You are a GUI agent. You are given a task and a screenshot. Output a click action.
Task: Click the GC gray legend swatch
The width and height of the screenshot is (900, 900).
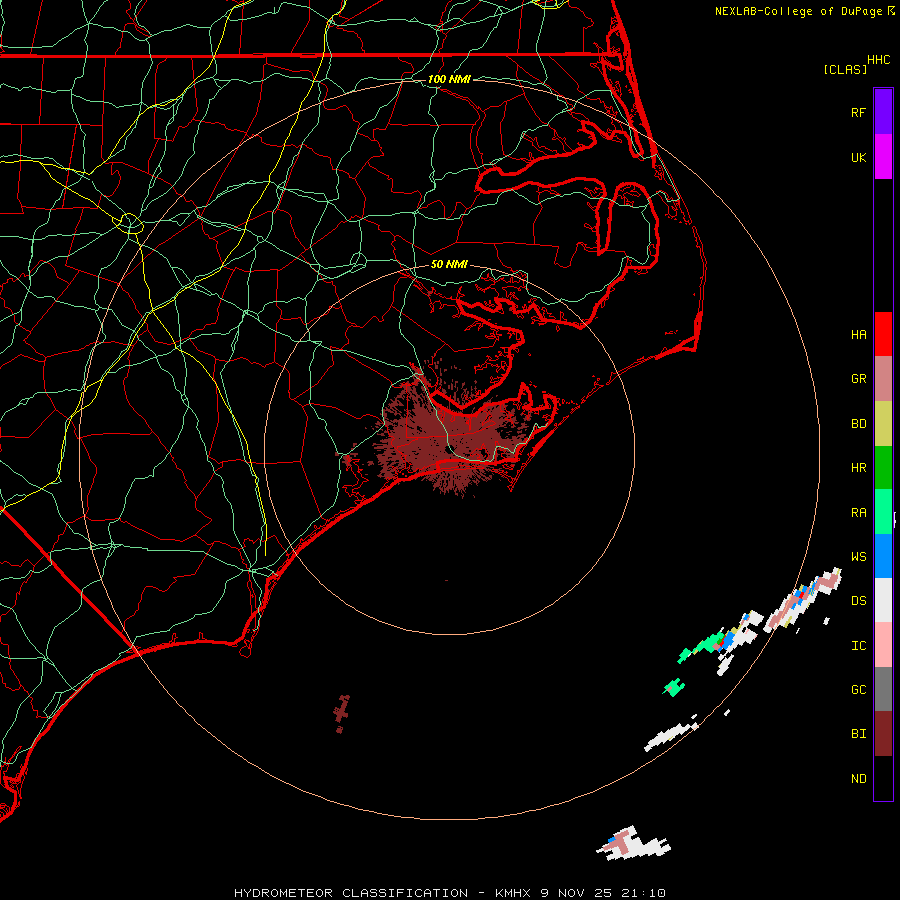883,689
